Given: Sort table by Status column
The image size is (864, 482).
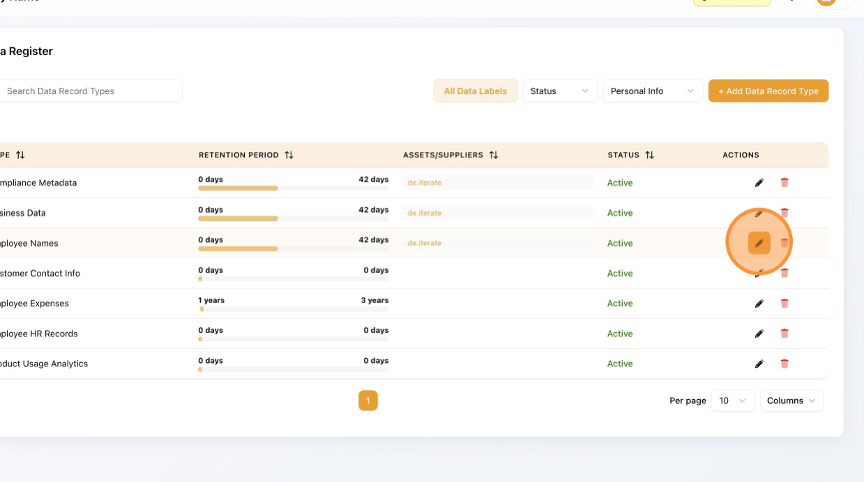Looking at the screenshot, I should pyautogui.click(x=649, y=155).
